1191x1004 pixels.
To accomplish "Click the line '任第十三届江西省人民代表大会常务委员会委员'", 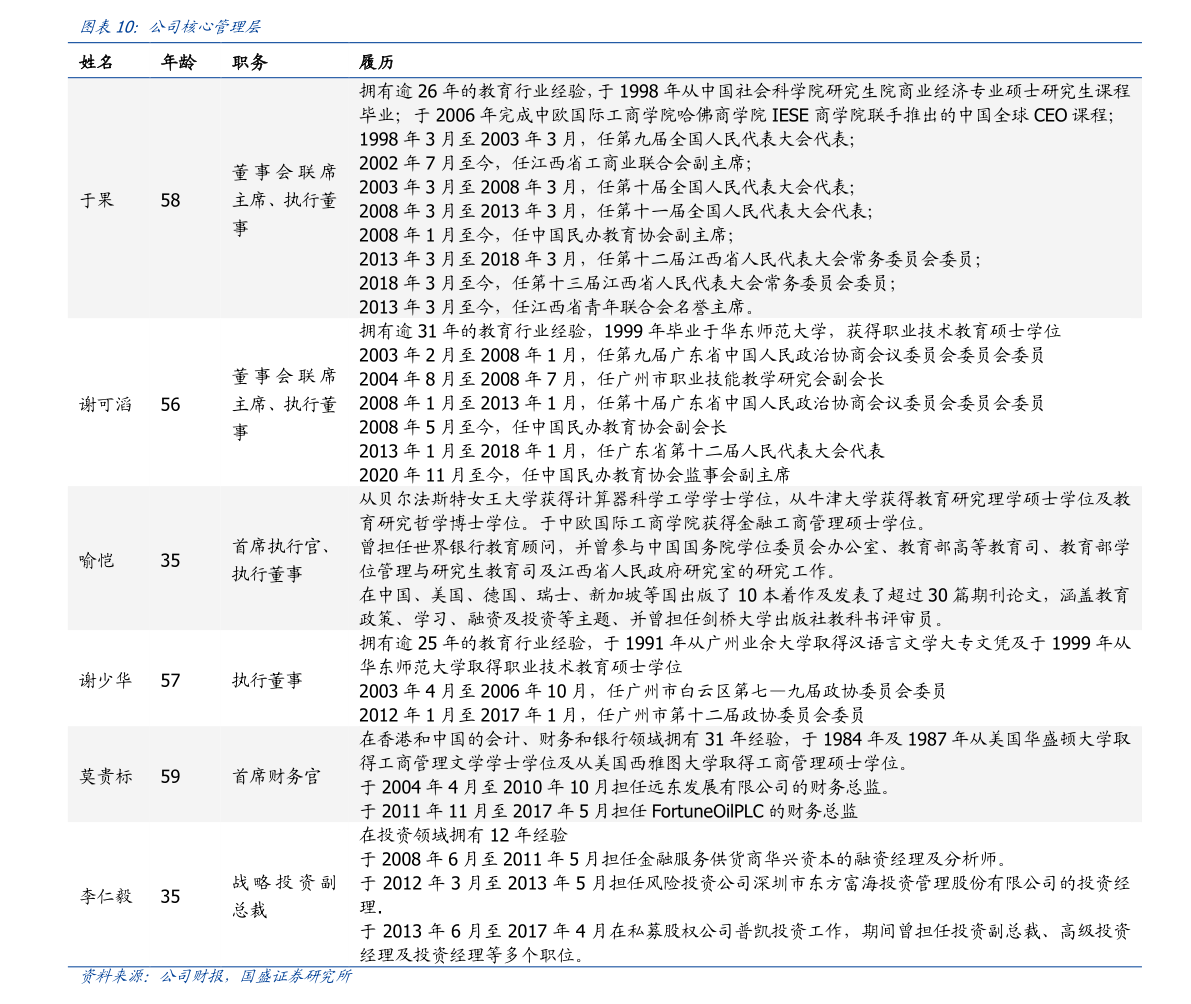I will point(627,283).
